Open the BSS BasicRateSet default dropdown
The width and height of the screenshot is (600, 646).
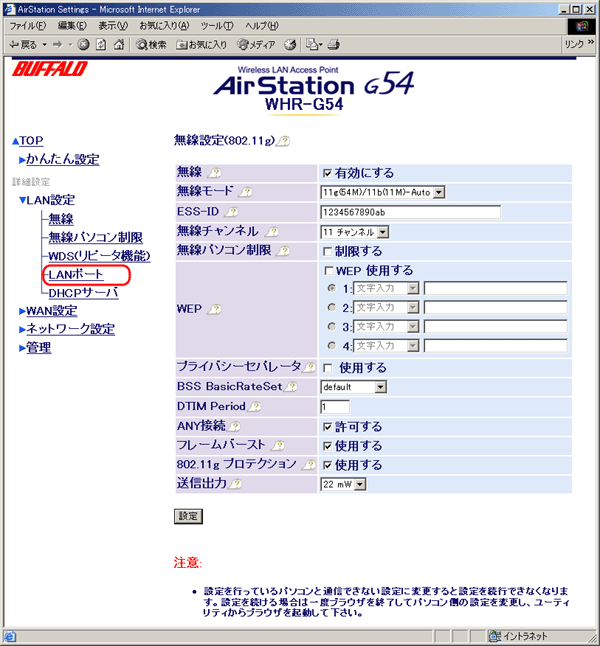tap(354, 387)
